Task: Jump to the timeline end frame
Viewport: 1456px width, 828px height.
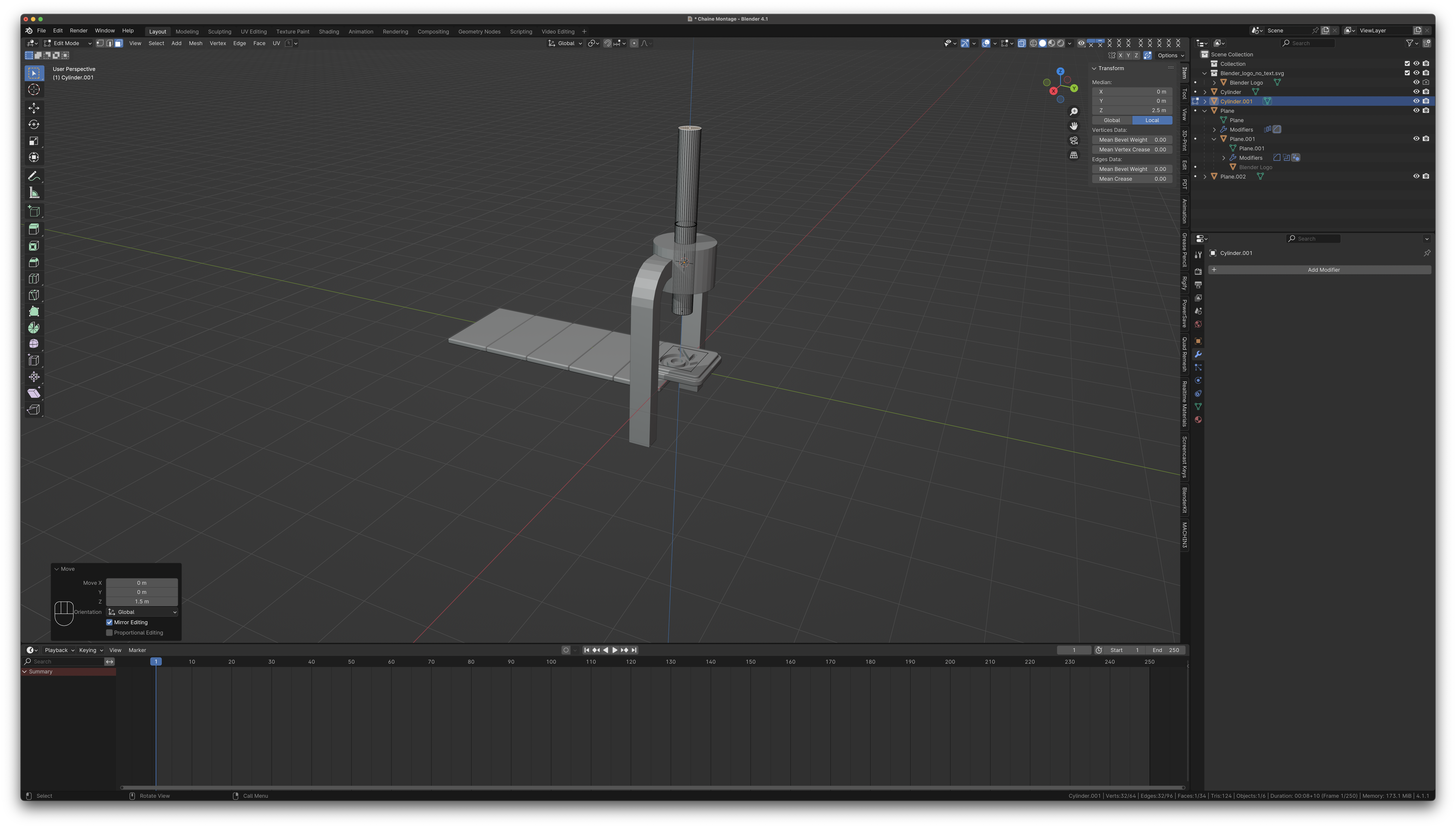Action: click(634, 650)
